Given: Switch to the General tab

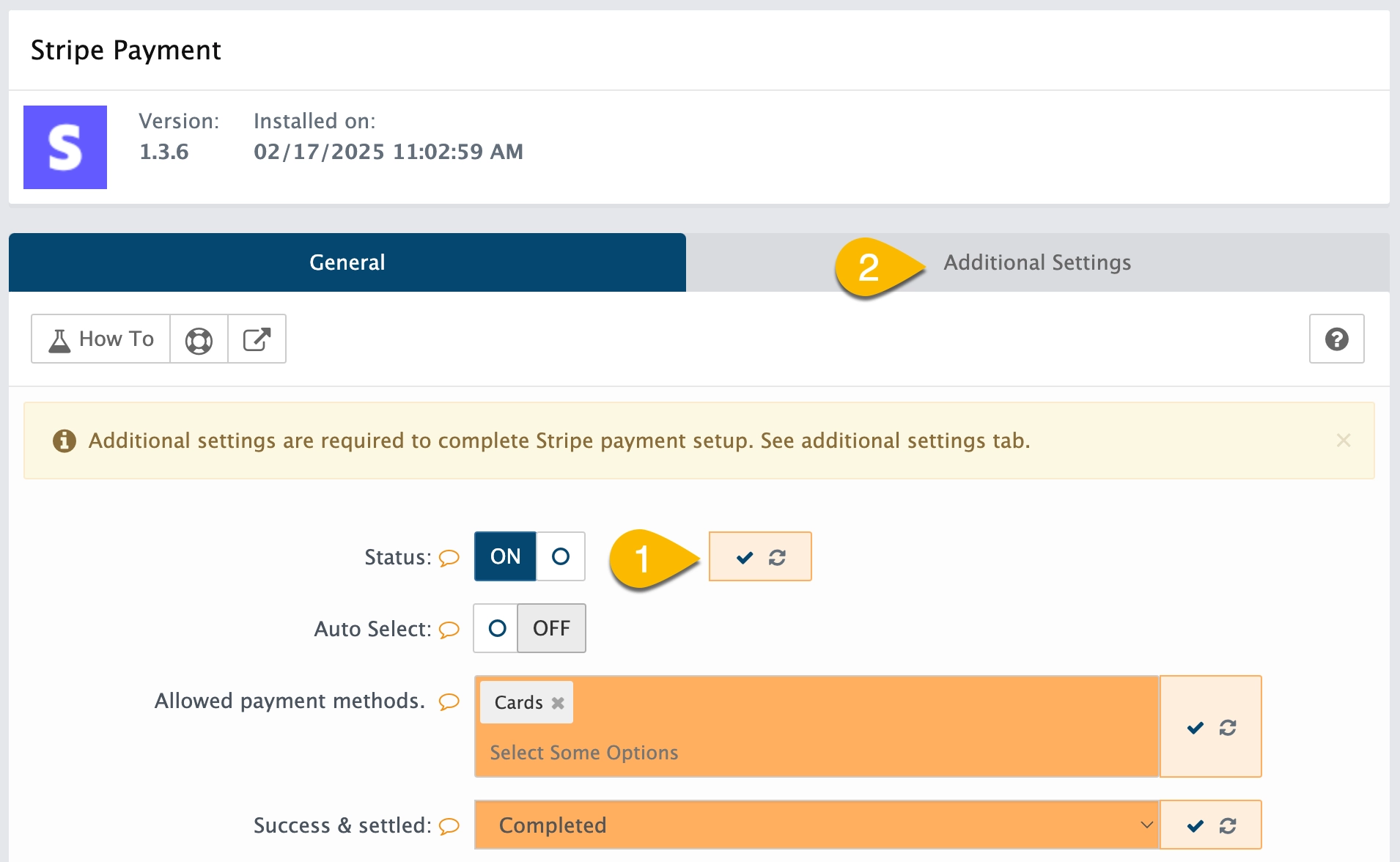Looking at the screenshot, I should pos(347,262).
